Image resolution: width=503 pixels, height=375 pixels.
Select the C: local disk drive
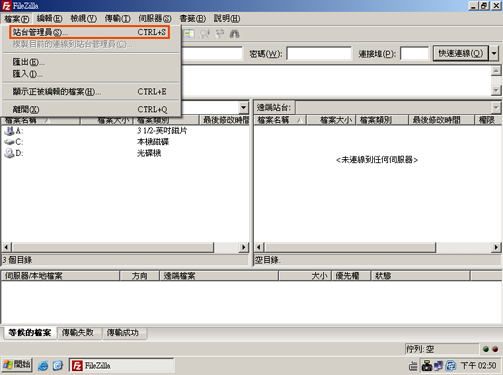pyautogui.click(x=14, y=142)
